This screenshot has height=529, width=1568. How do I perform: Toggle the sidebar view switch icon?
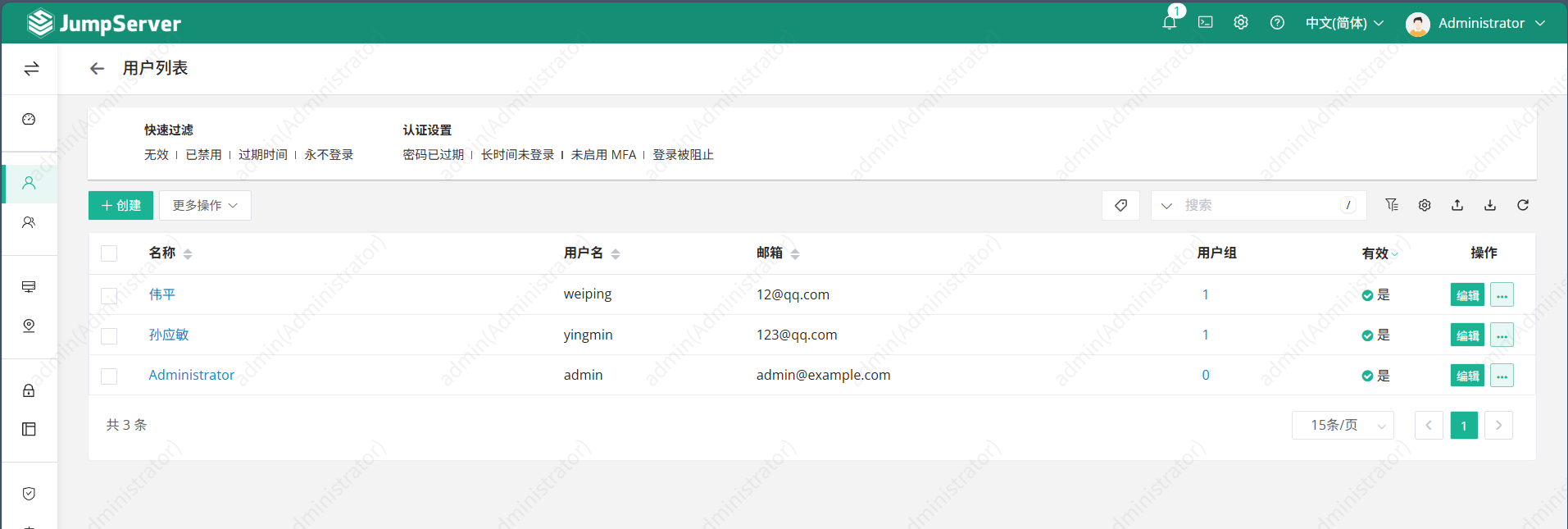[x=31, y=69]
